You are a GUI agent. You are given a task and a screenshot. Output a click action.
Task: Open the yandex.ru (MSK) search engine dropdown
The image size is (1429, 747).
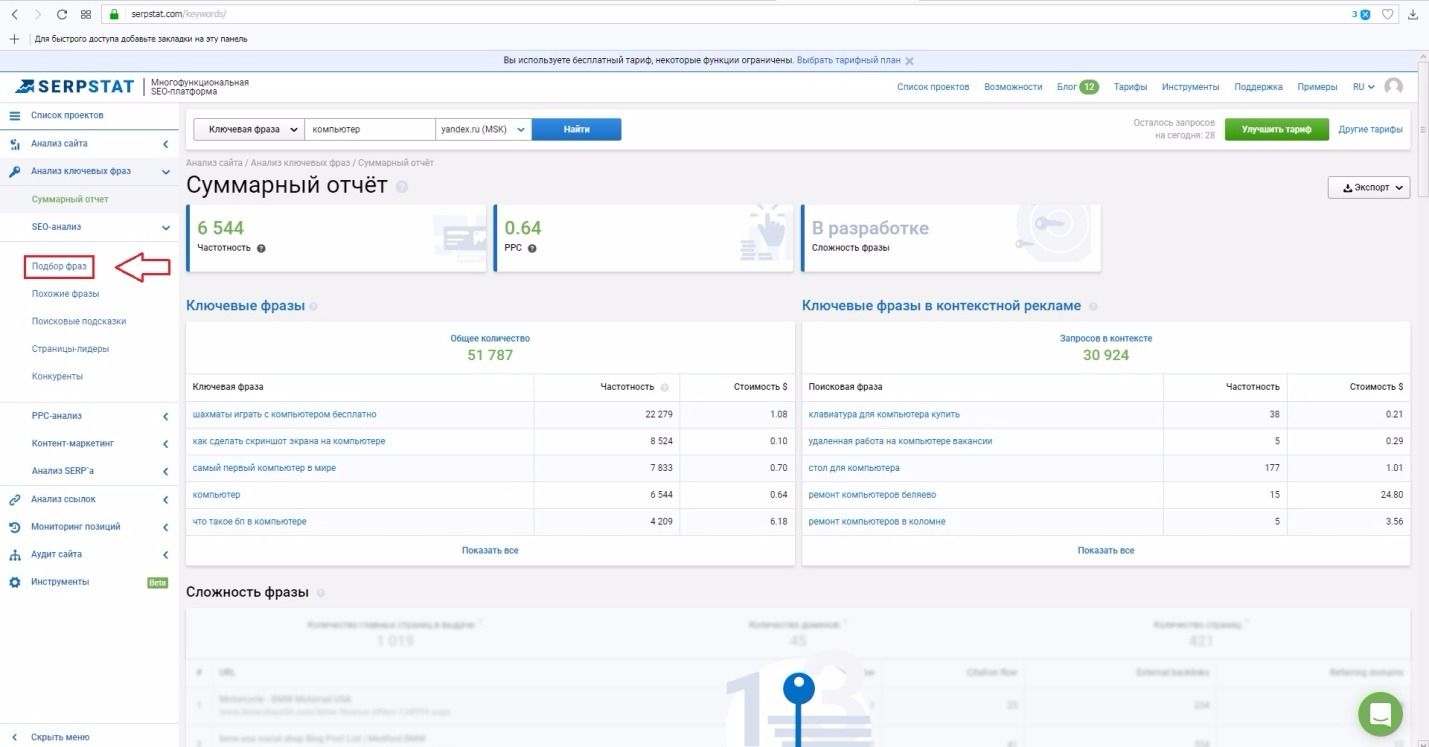483,129
